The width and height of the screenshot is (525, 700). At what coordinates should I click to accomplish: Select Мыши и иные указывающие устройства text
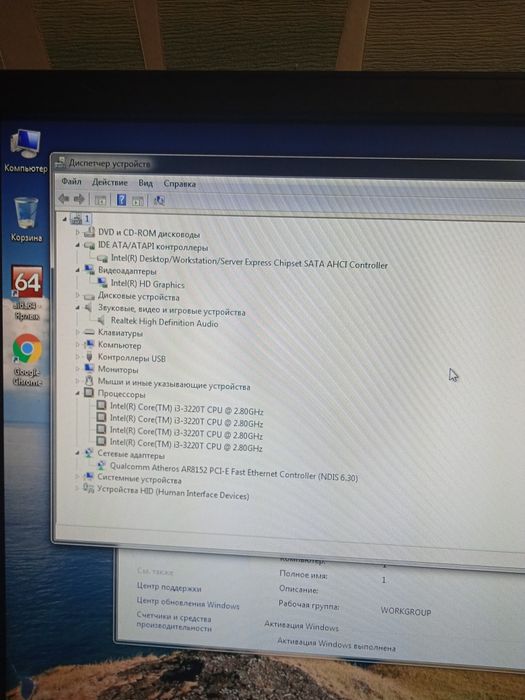click(174, 384)
